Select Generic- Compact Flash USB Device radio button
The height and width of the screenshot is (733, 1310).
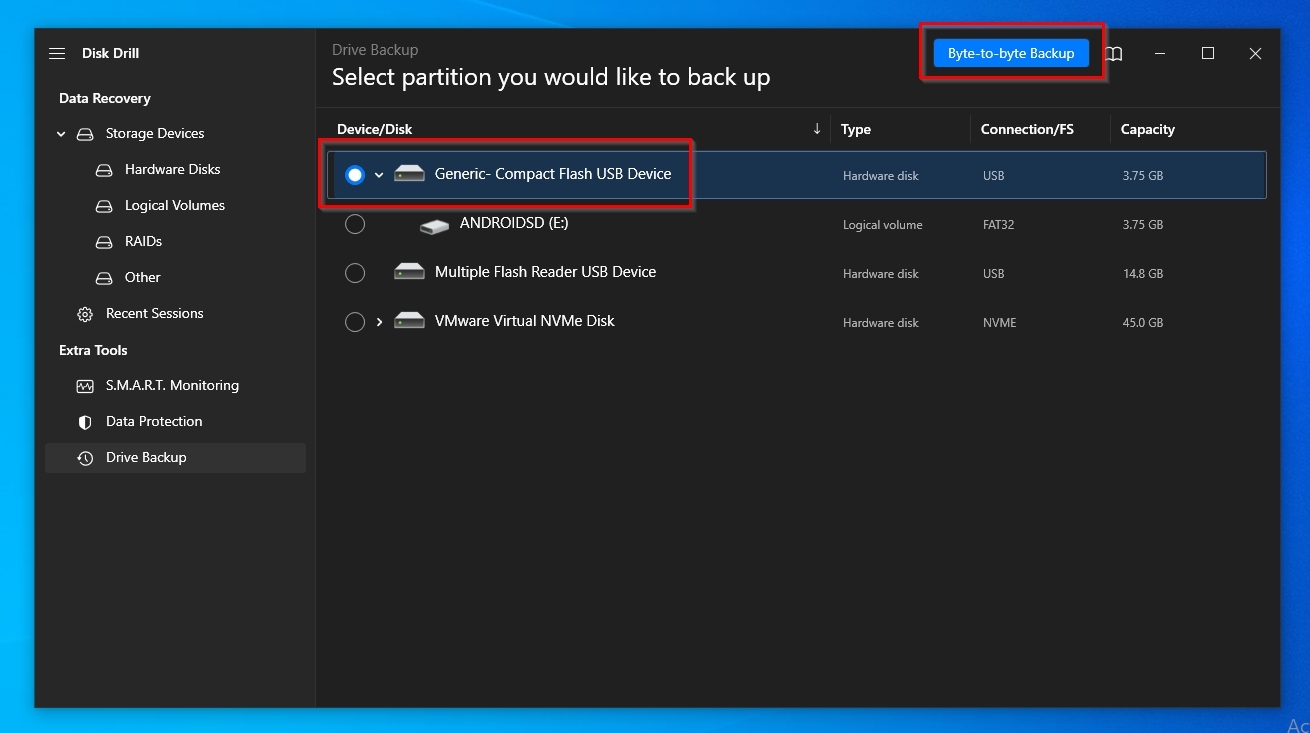[x=355, y=175]
